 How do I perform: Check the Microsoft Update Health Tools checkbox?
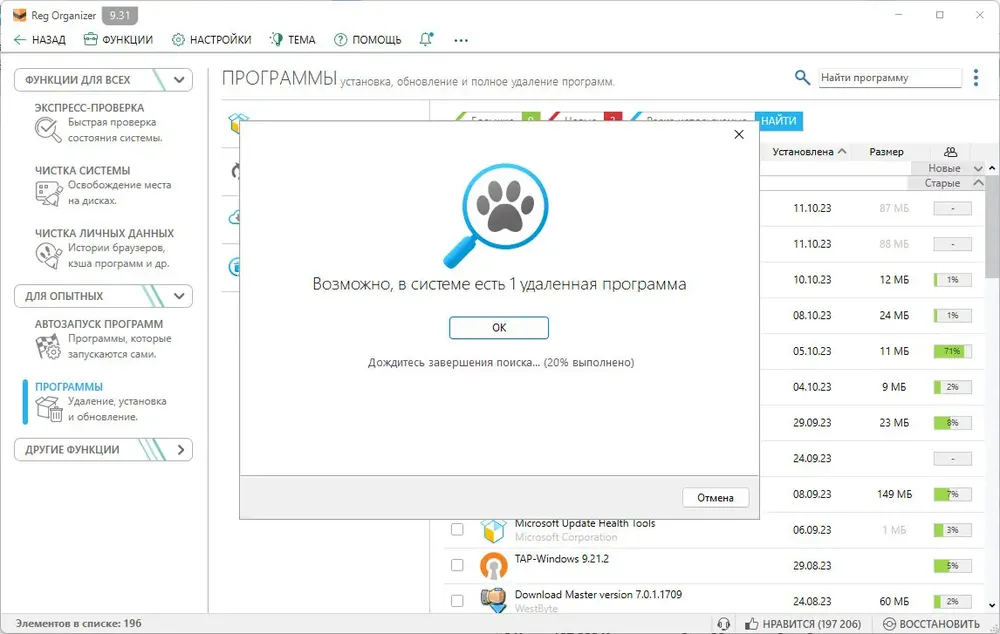[457, 529]
